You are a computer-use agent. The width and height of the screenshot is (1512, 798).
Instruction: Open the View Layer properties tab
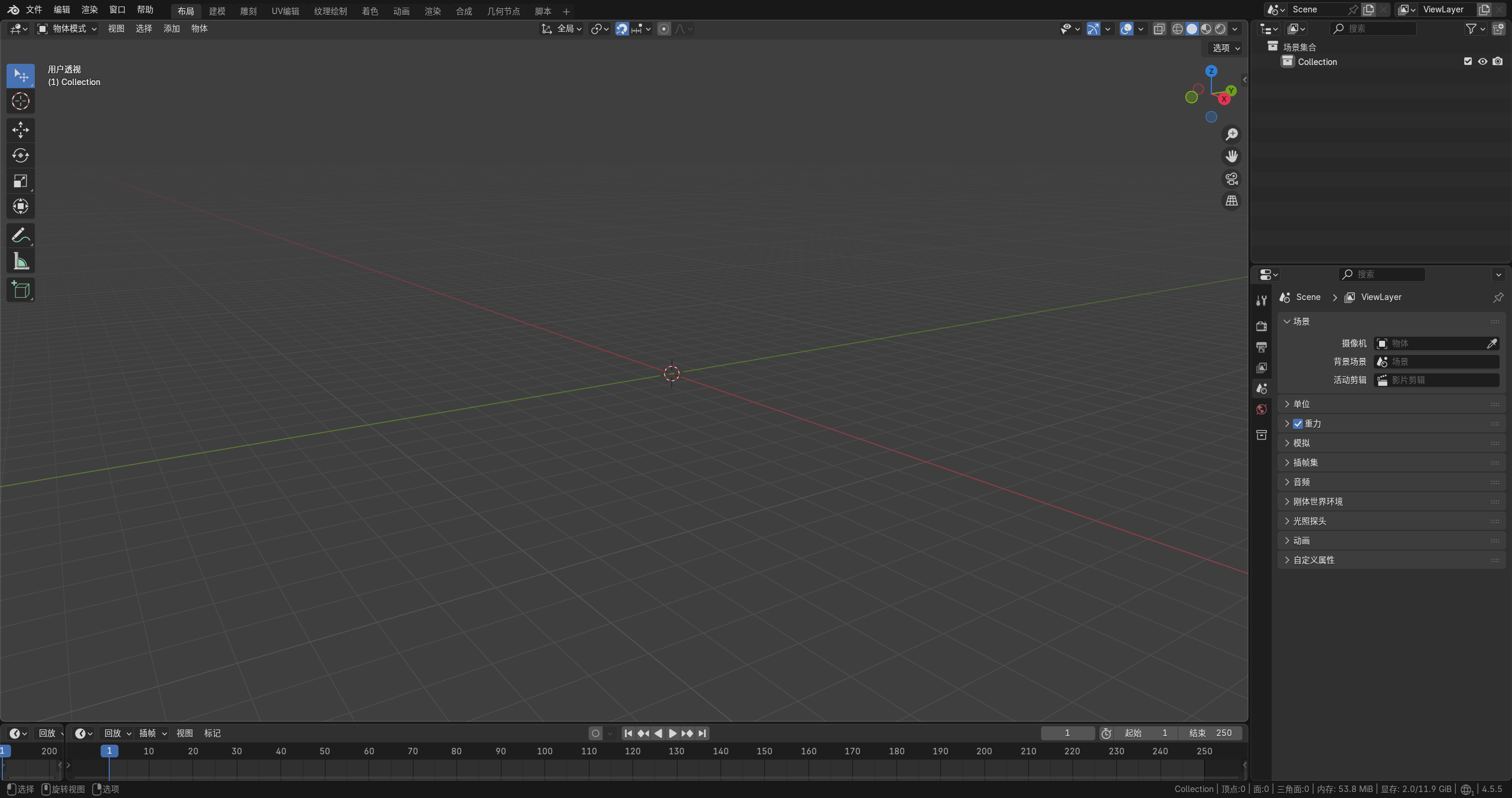tap(1262, 367)
